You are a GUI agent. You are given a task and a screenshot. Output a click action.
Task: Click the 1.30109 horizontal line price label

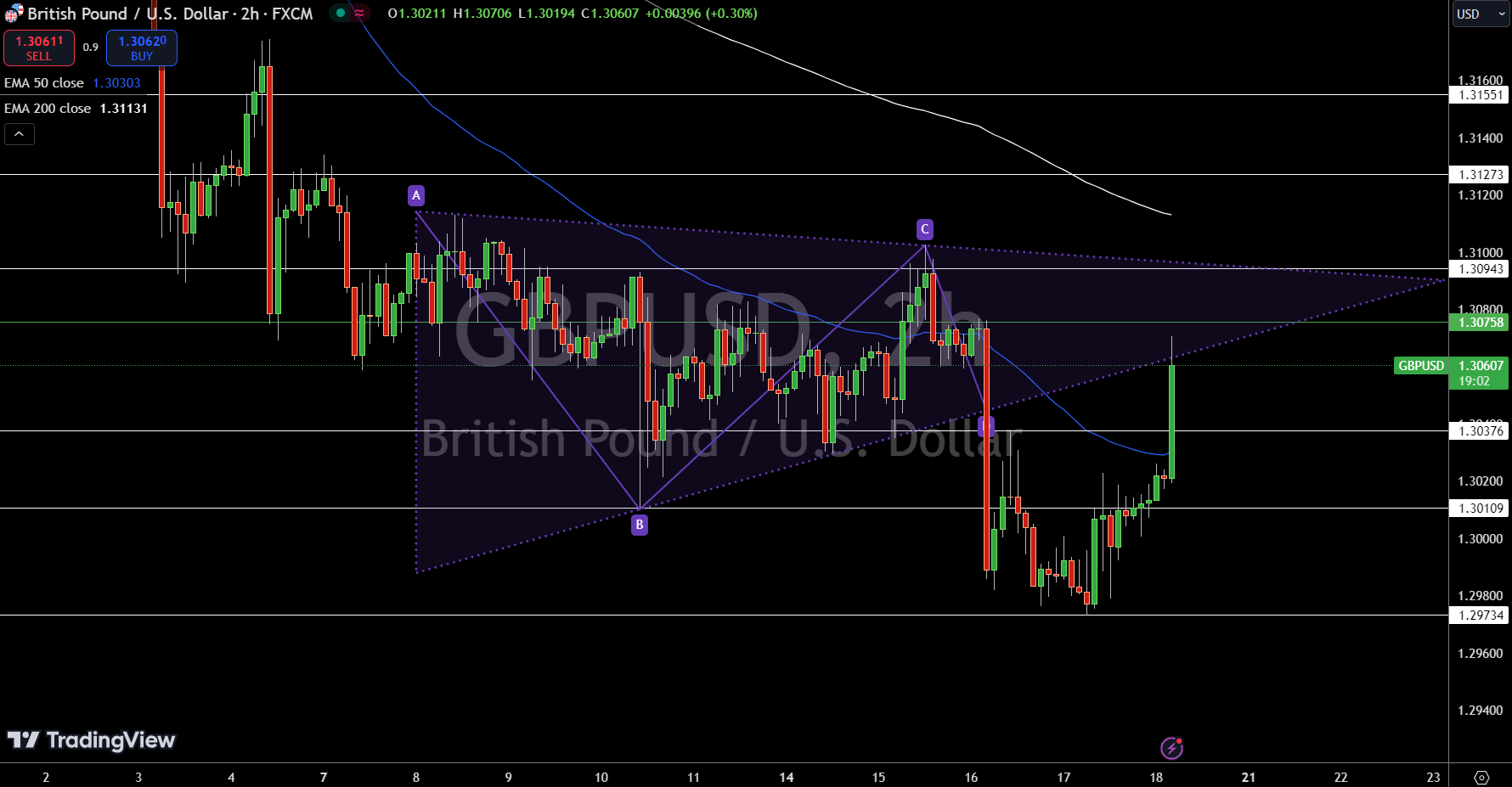[x=1480, y=509]
